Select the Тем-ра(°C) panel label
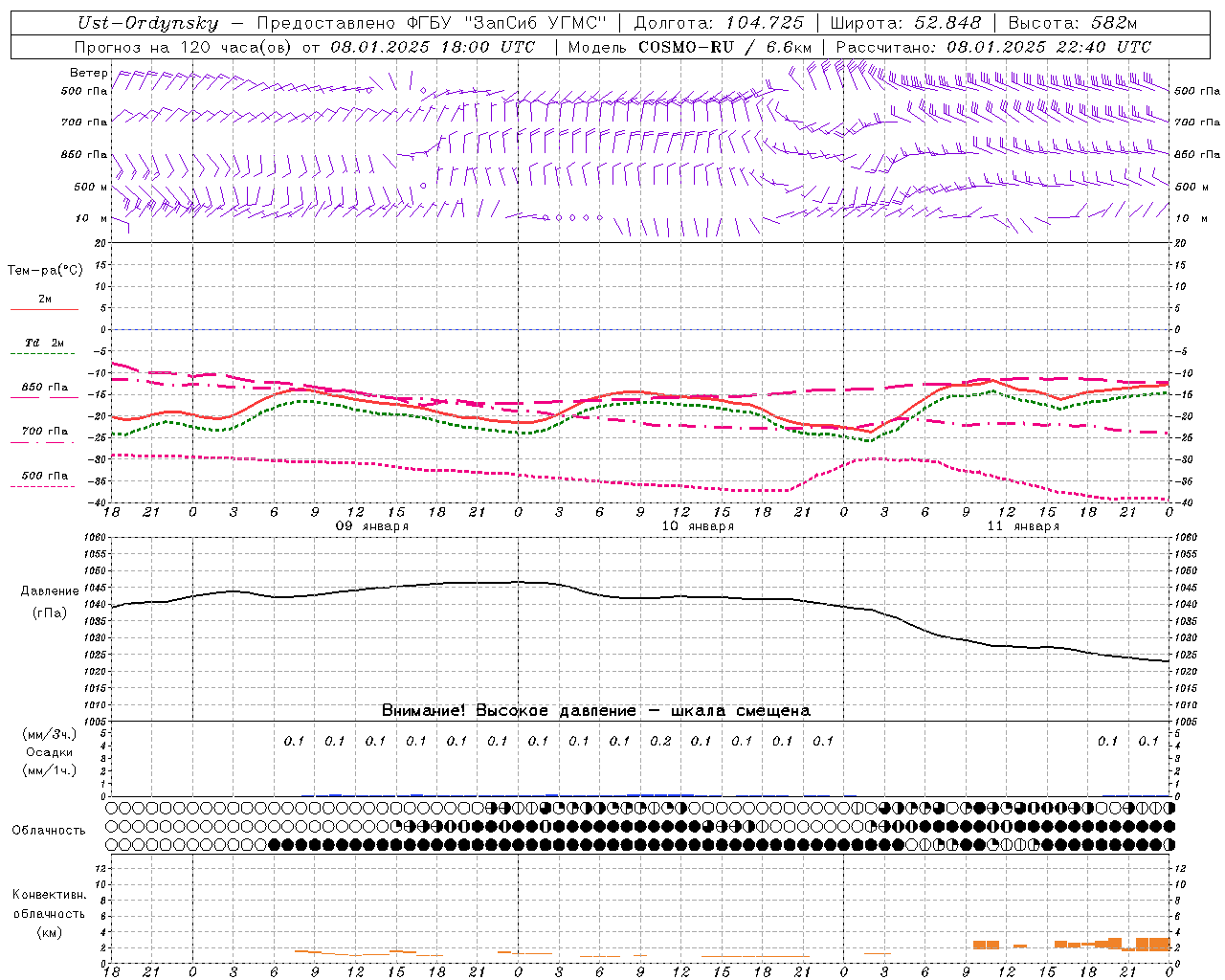Viewport: 1225px width, 980px height. 45,271
